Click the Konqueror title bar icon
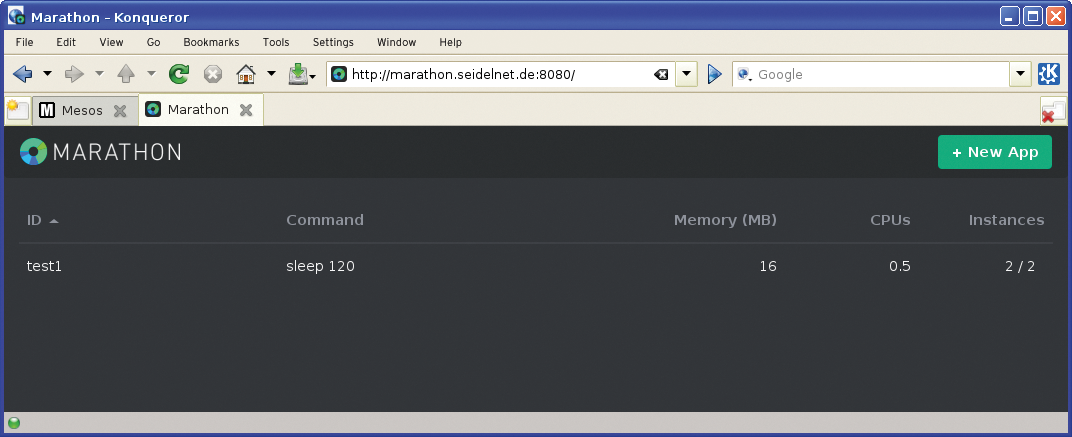 pyautogui.click(x=16, y=16)
